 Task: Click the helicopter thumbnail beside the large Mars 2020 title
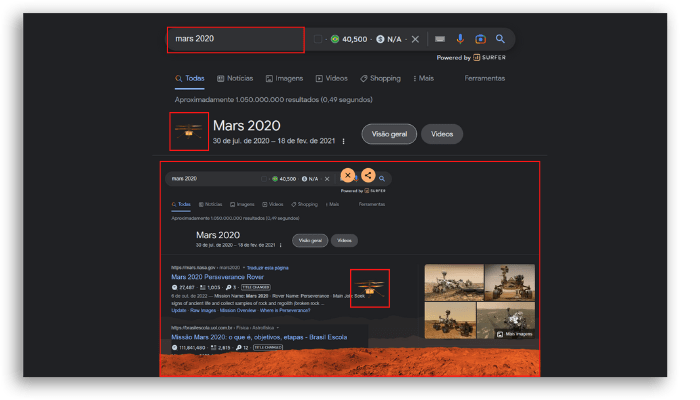pyautogui.click(x=189, y=131)
